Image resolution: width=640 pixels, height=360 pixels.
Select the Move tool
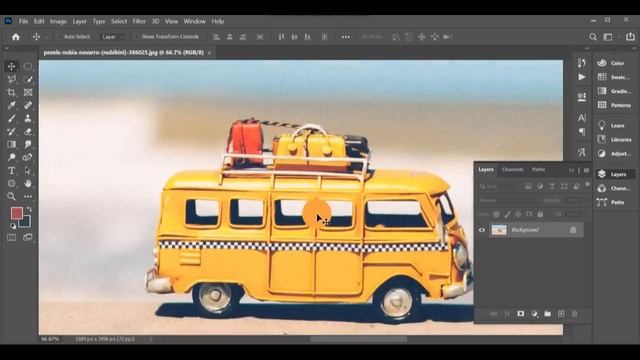11,66
